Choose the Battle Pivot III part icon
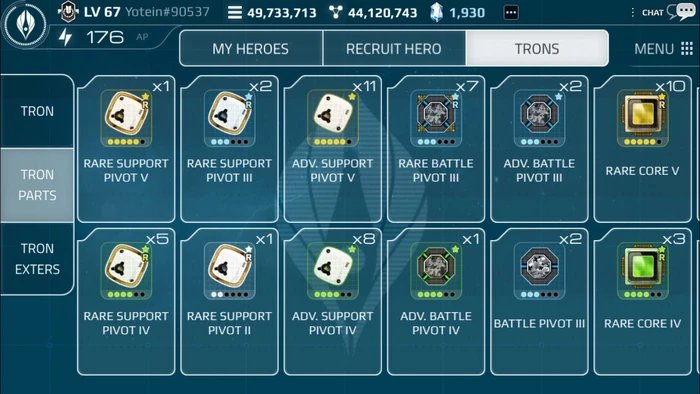Screen dimensions: 700x394 point(539,271)
